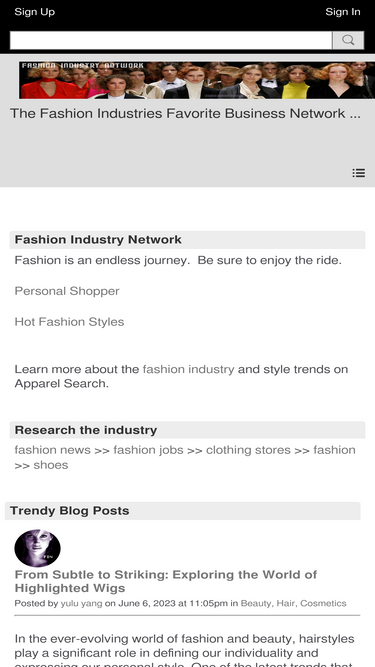The height and width of the screenshot is (667, 375).
Task: Open the Sign Up link
Action: [x=34, y=12]
